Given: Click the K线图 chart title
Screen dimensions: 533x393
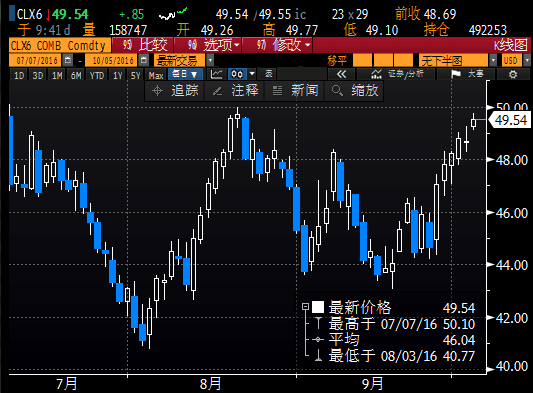Looking at the screenshot, I should 511,45.
